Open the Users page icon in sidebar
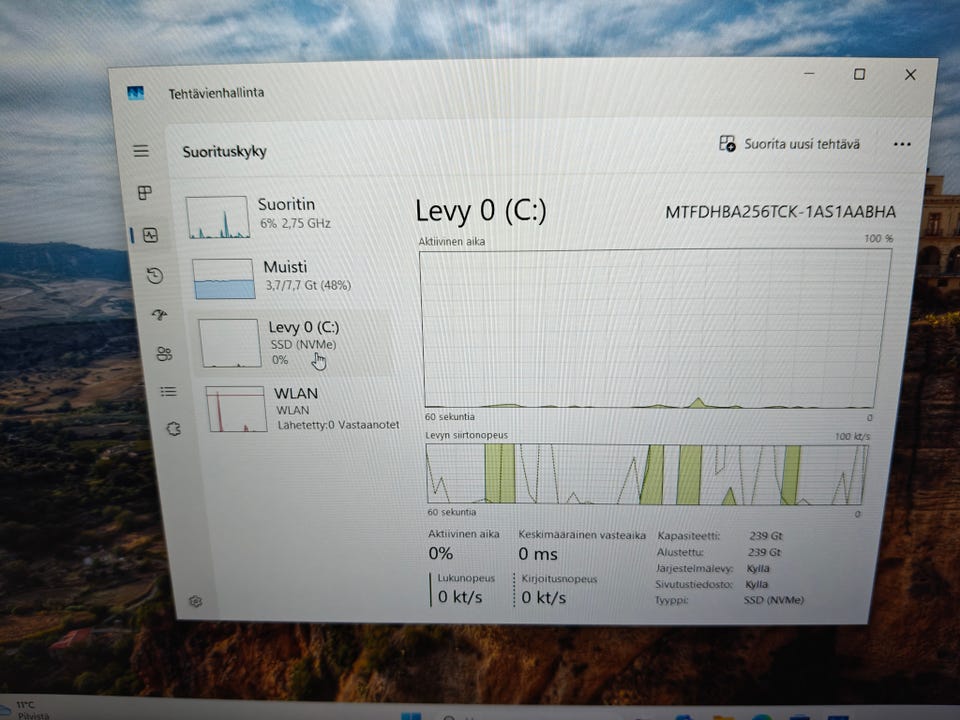The width and height of the screenshot is (960, 720). point(164,353)
